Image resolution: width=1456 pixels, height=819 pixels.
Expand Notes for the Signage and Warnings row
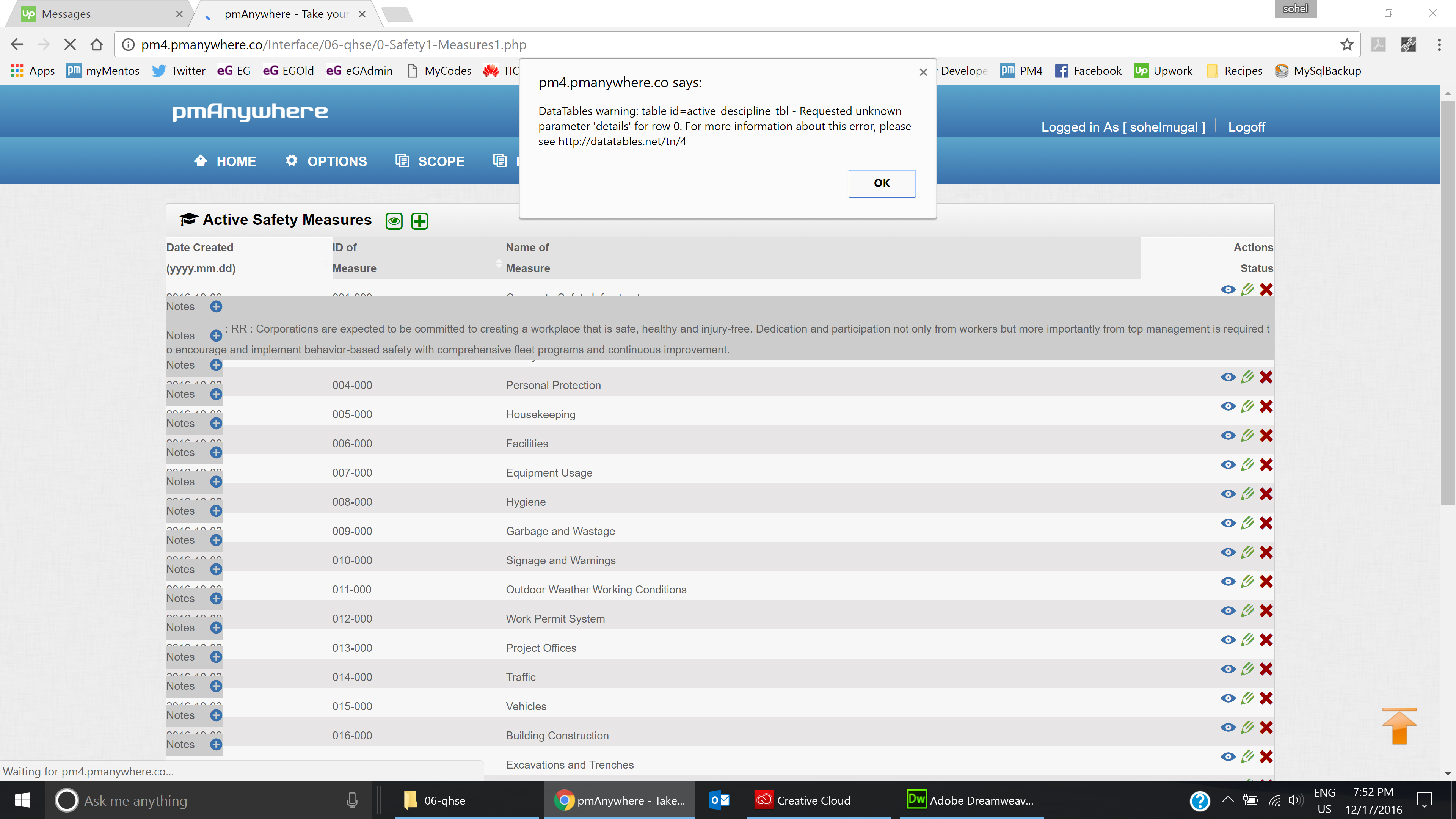click(x=216, y=569)
